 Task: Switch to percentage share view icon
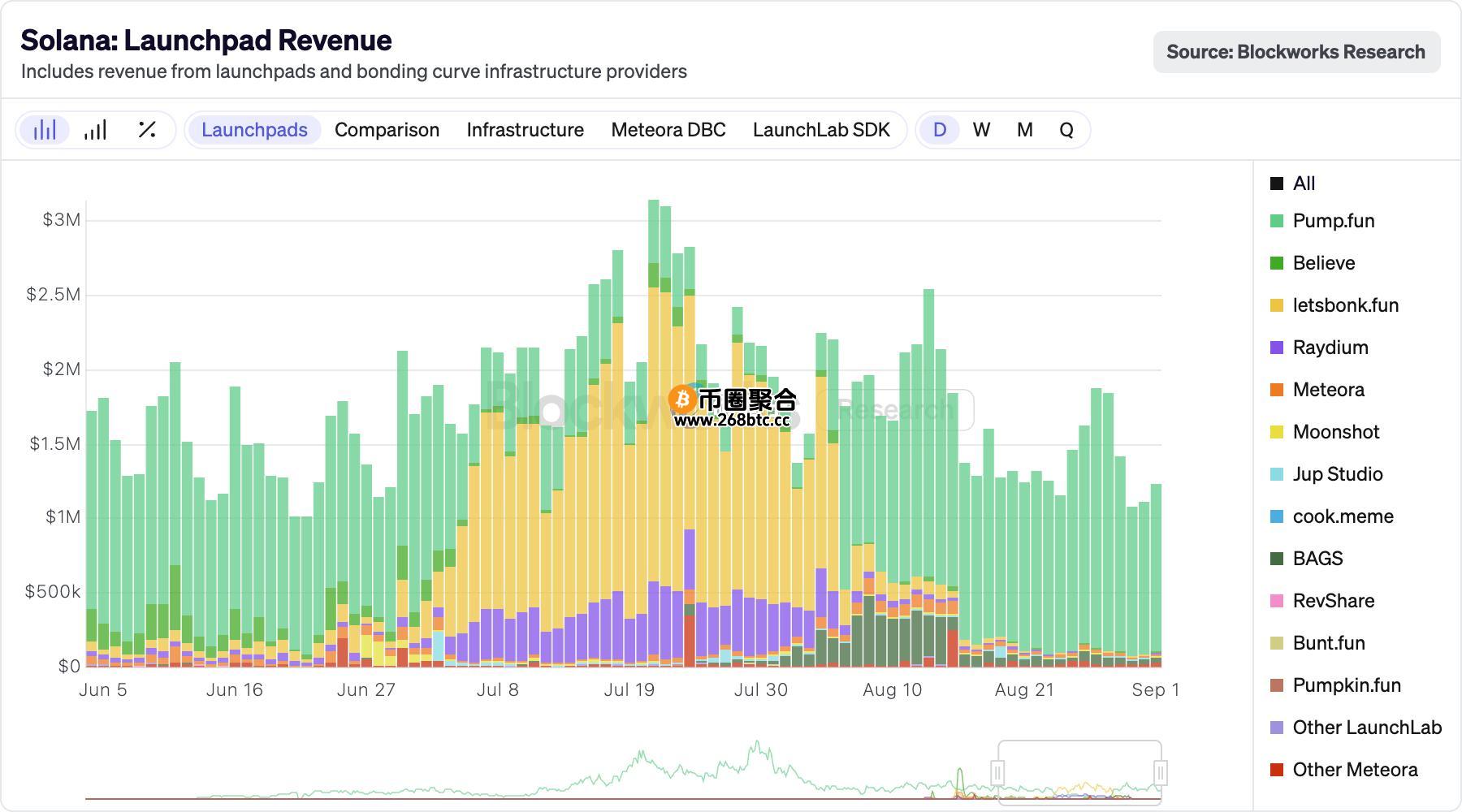[x=147, y=130]
